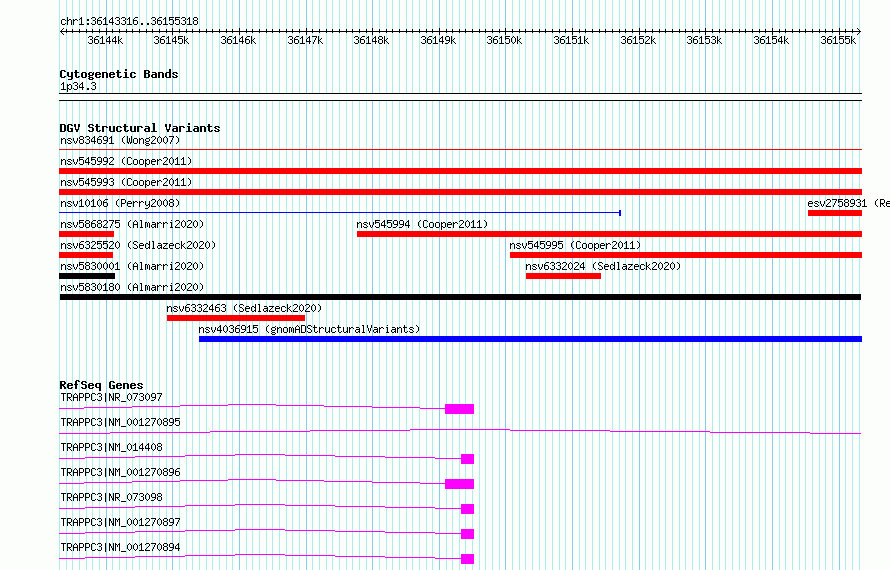The image size is (890, 570).
Task: Select the esv2758931 red variant bar
Action: (x=835, y=213)
